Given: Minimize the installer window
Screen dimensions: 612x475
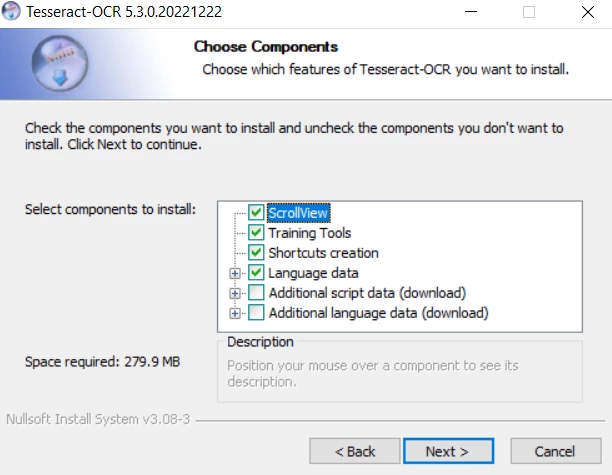Looking at the screenshot, I should pos(471,12).
